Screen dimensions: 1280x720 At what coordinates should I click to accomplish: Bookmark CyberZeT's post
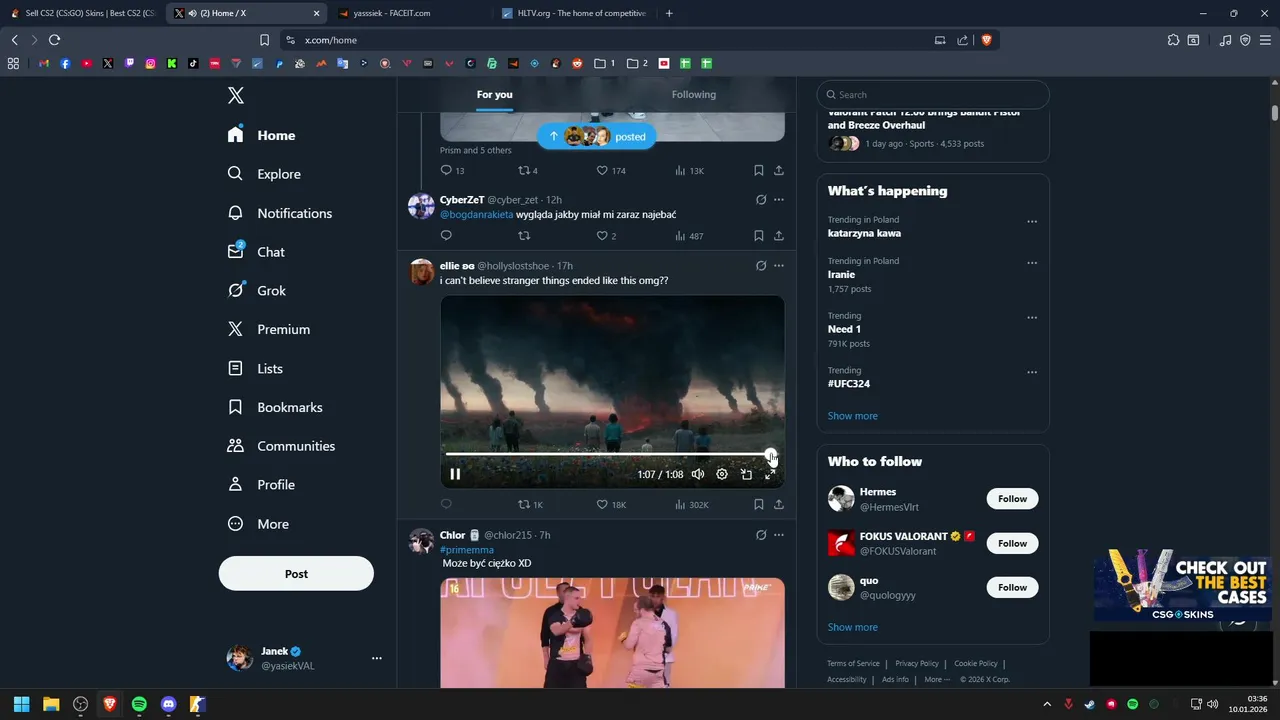coord(759,236)
